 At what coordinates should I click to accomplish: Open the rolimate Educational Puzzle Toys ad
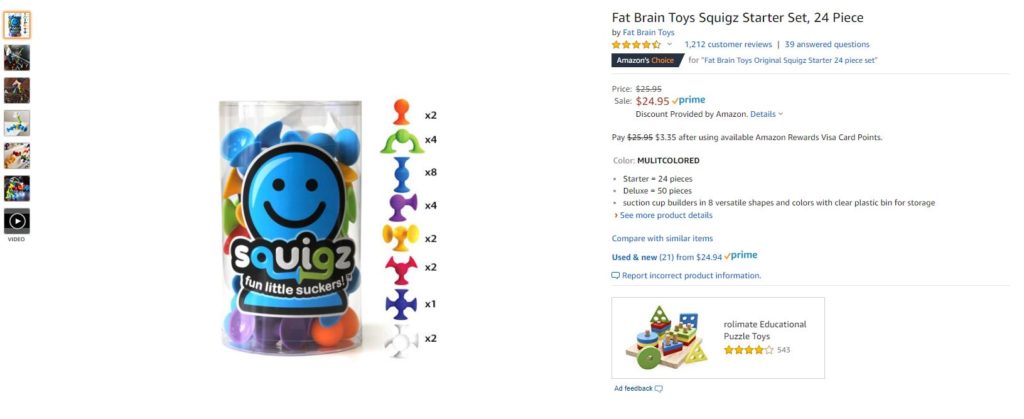pos(718,337)
